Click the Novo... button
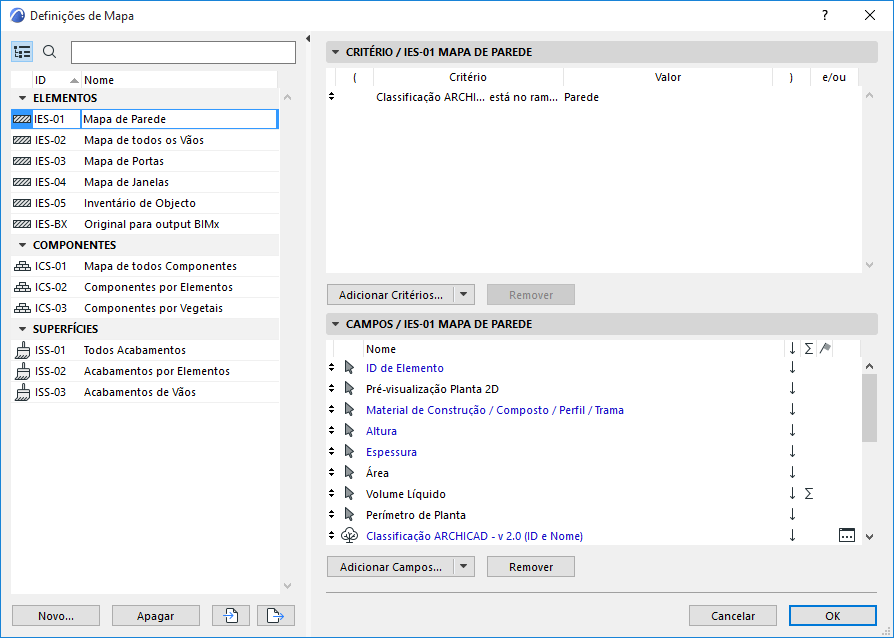The image size is (894, 638). pos(56,616)
